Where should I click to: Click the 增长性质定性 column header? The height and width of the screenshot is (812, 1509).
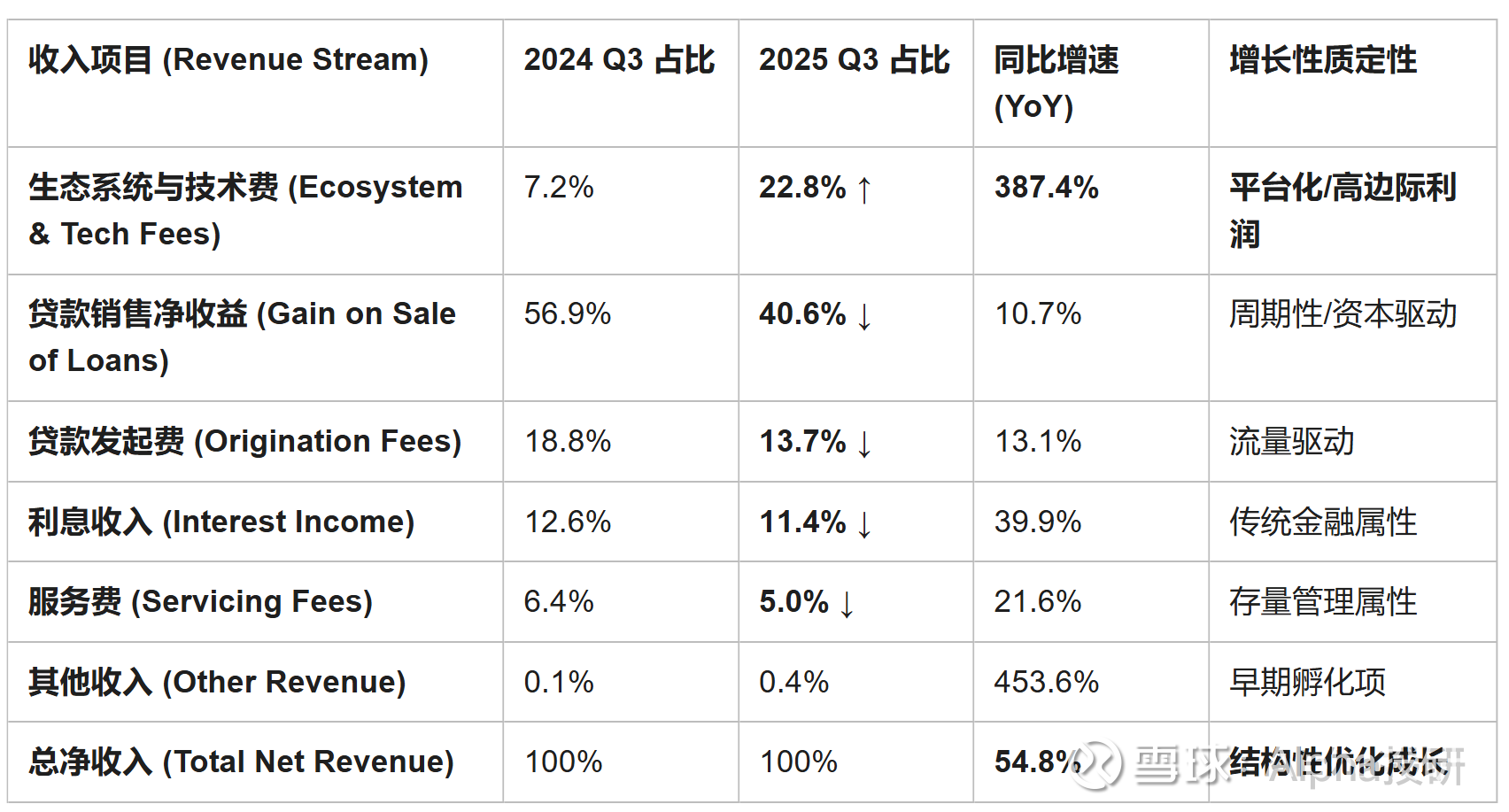(1323, 60)
